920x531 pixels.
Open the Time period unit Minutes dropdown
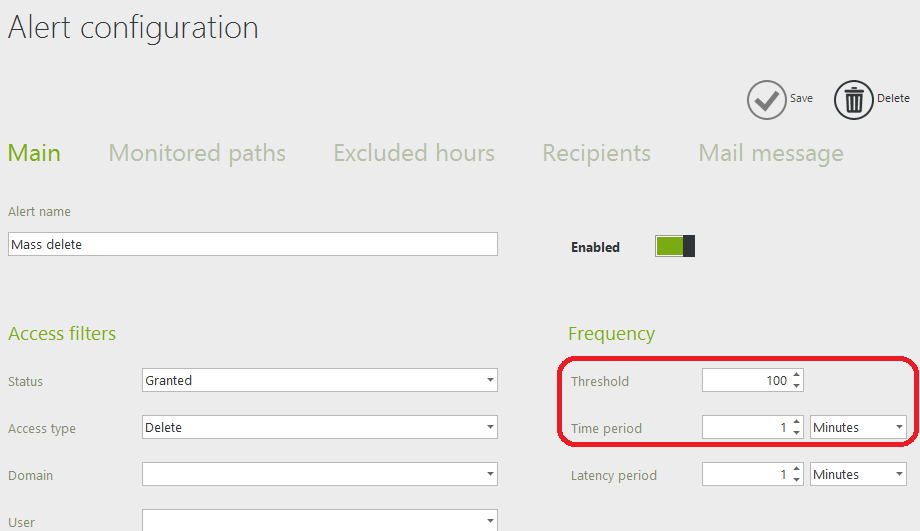(x=858, y=427)
